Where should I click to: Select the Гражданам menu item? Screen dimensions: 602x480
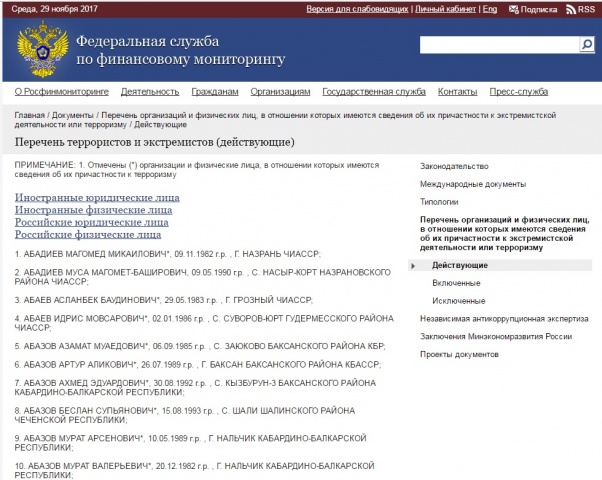215,91
